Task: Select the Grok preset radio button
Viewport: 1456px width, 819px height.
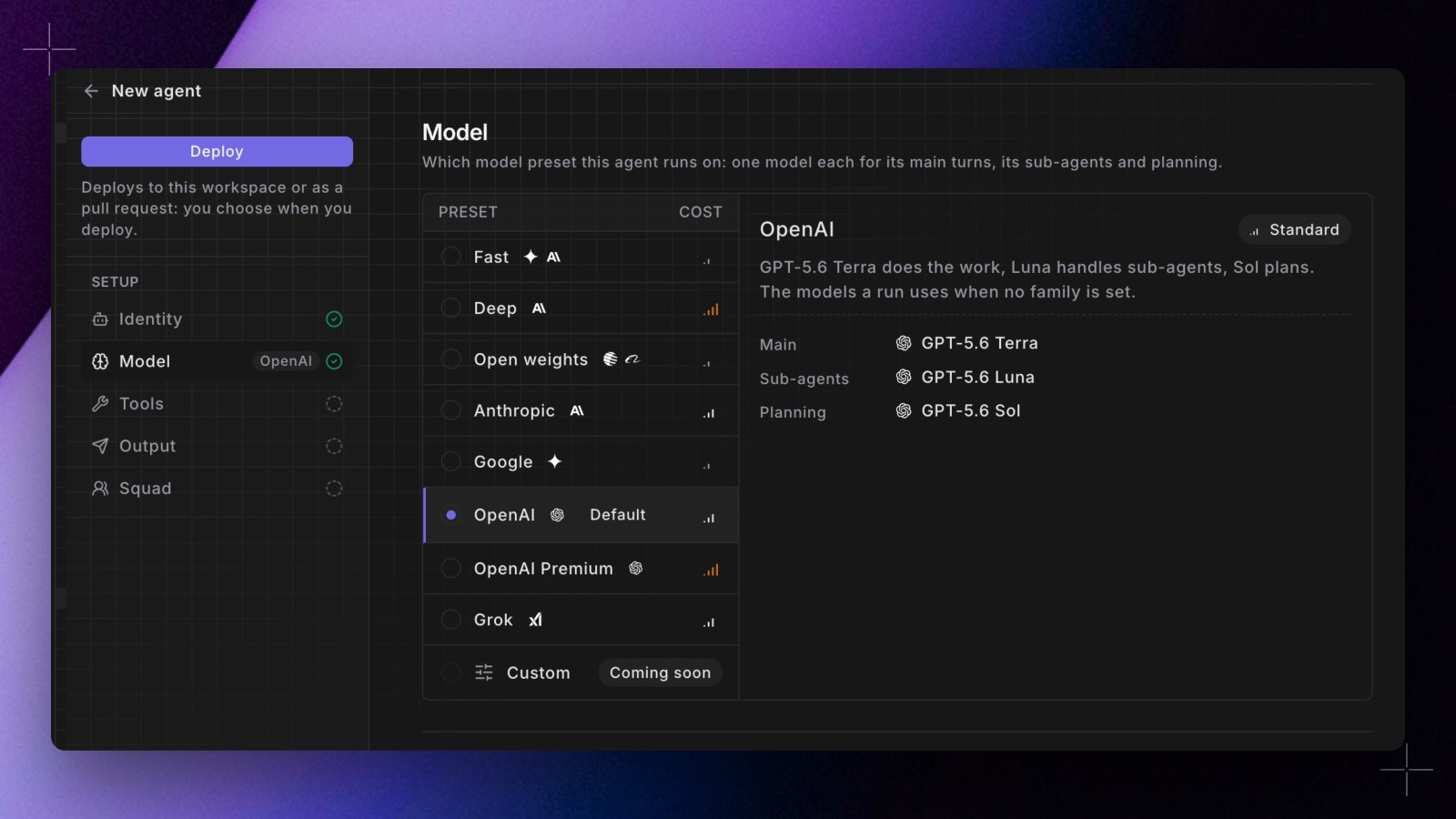Action: [450, 620]
